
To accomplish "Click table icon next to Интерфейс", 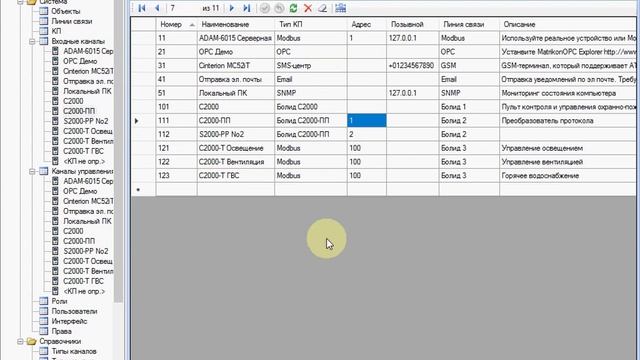I will (x=44, y=321).
